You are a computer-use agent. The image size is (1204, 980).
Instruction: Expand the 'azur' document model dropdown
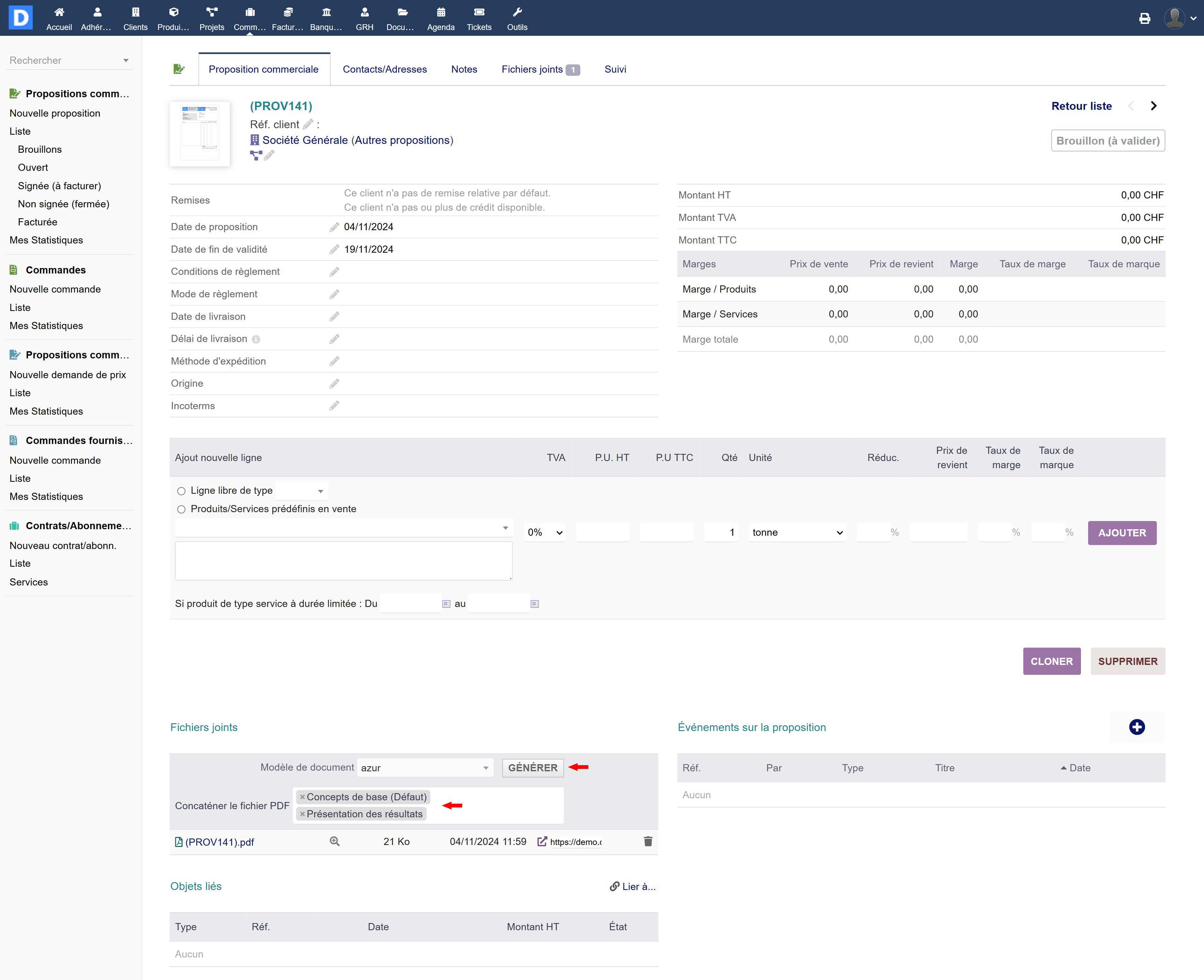coord(425,768)
